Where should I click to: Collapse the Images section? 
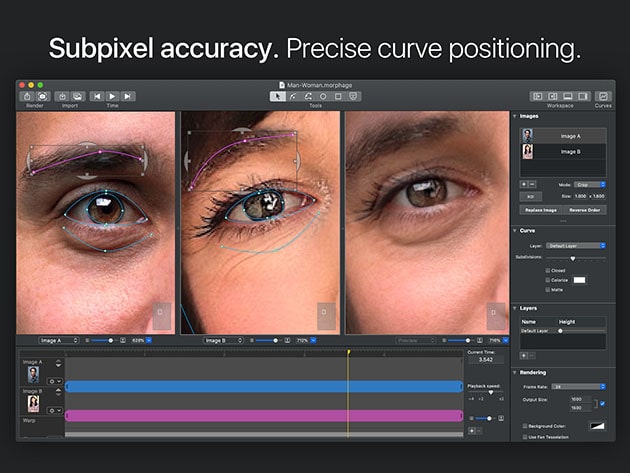point(515,116)
